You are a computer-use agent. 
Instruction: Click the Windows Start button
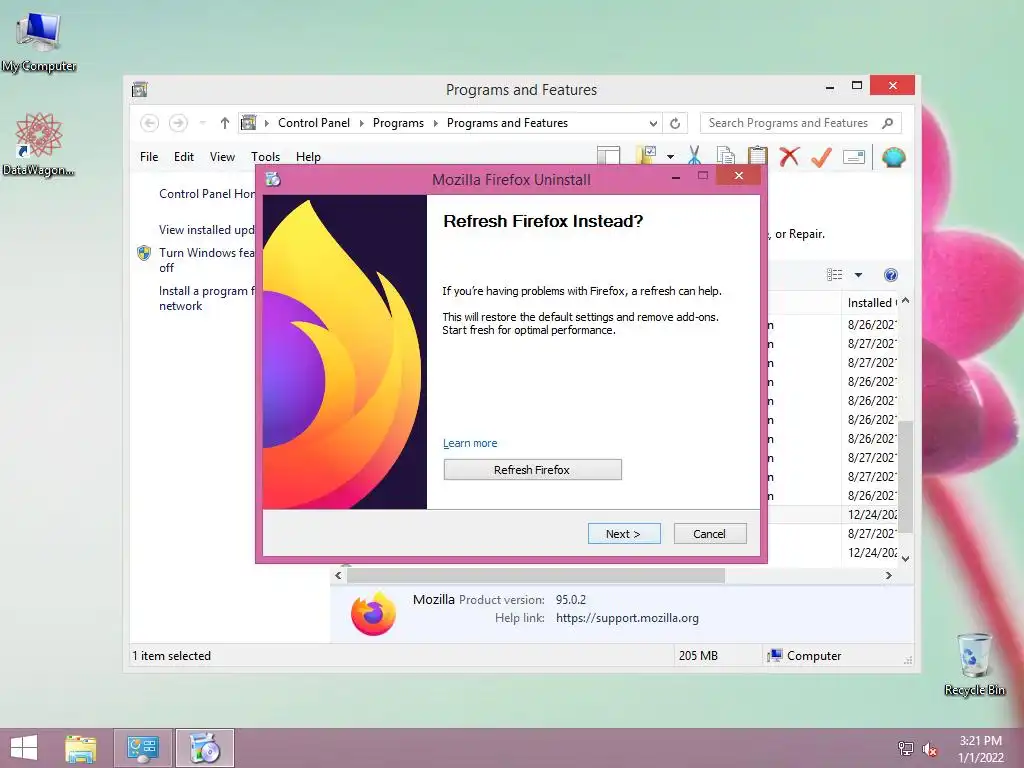click(24, 748)
